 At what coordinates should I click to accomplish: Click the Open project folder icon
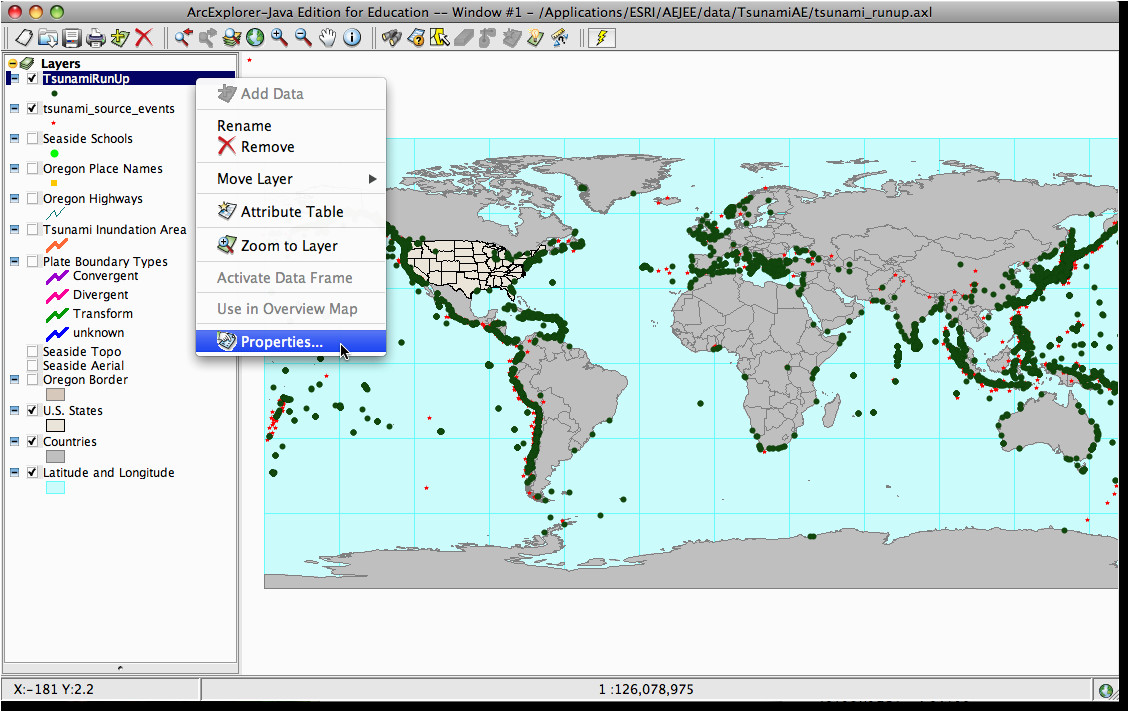click(48, 37)
